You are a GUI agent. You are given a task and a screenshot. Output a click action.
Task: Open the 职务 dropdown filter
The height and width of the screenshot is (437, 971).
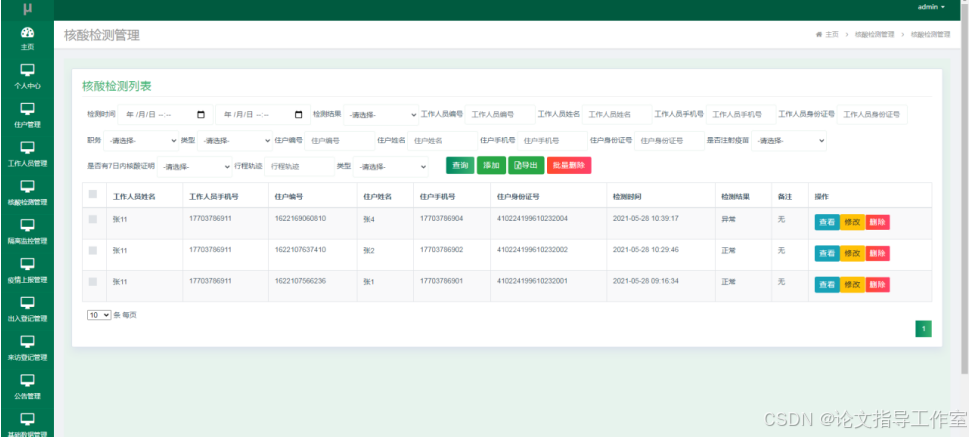(x=141, y=141)
